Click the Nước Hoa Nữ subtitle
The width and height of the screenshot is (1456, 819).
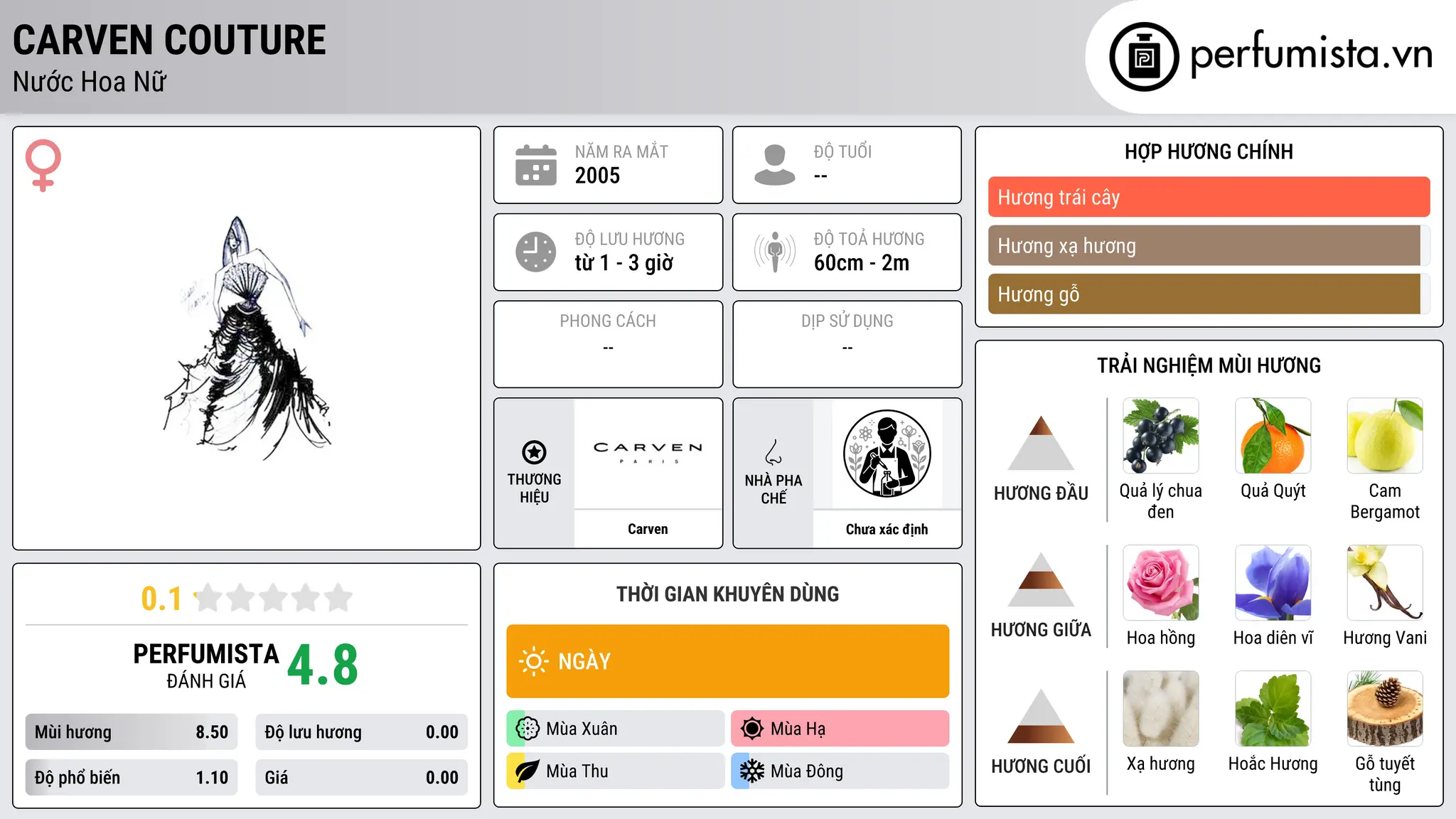[x=90, y=82]
